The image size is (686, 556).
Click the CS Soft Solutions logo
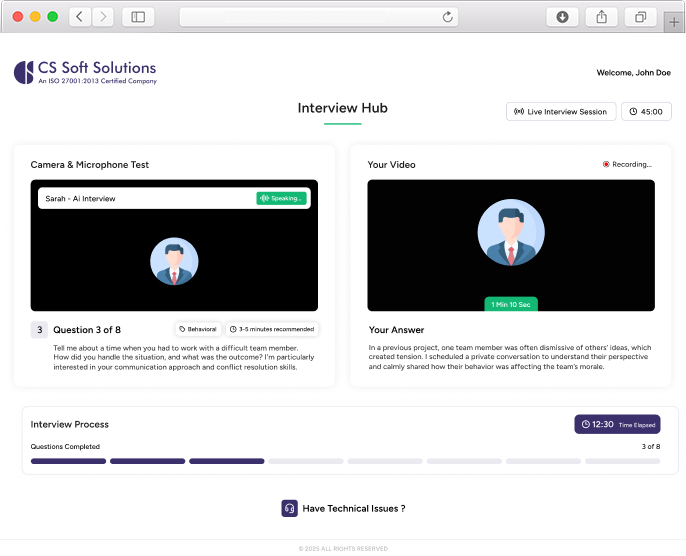pos(85,72)
